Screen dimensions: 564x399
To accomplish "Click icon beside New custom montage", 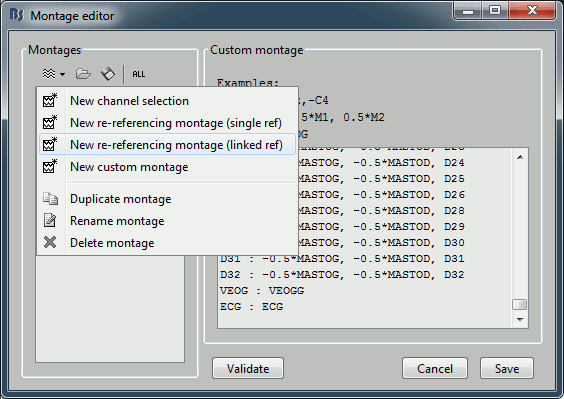I will click(50, 166).
